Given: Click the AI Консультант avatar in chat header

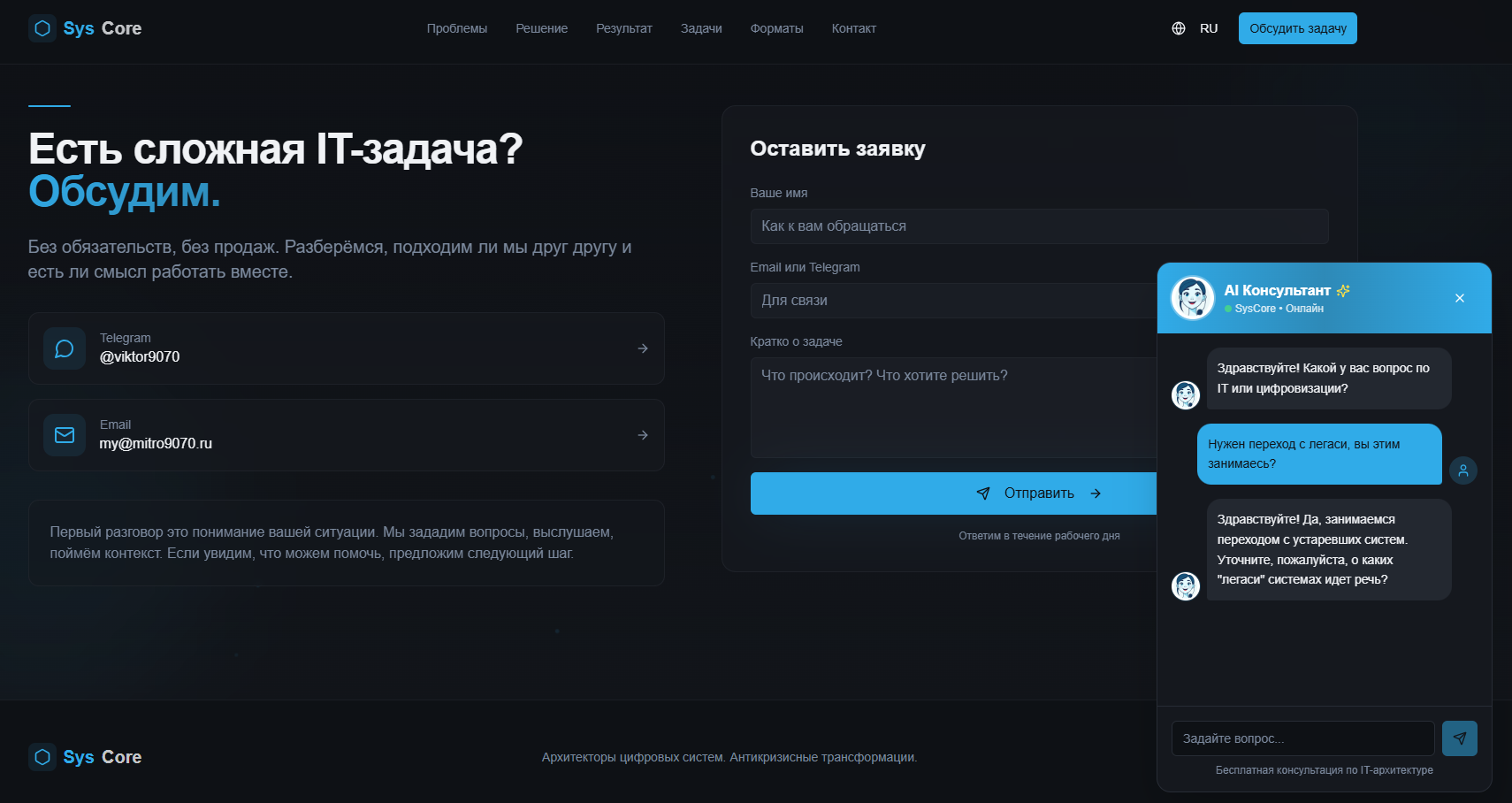Looking at the screenshot, I should 1192,298.
